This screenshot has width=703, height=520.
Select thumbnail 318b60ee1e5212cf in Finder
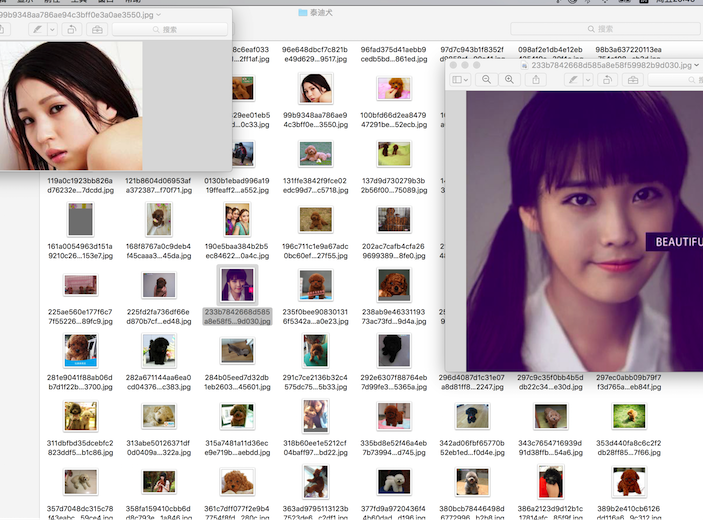(316, 416)
